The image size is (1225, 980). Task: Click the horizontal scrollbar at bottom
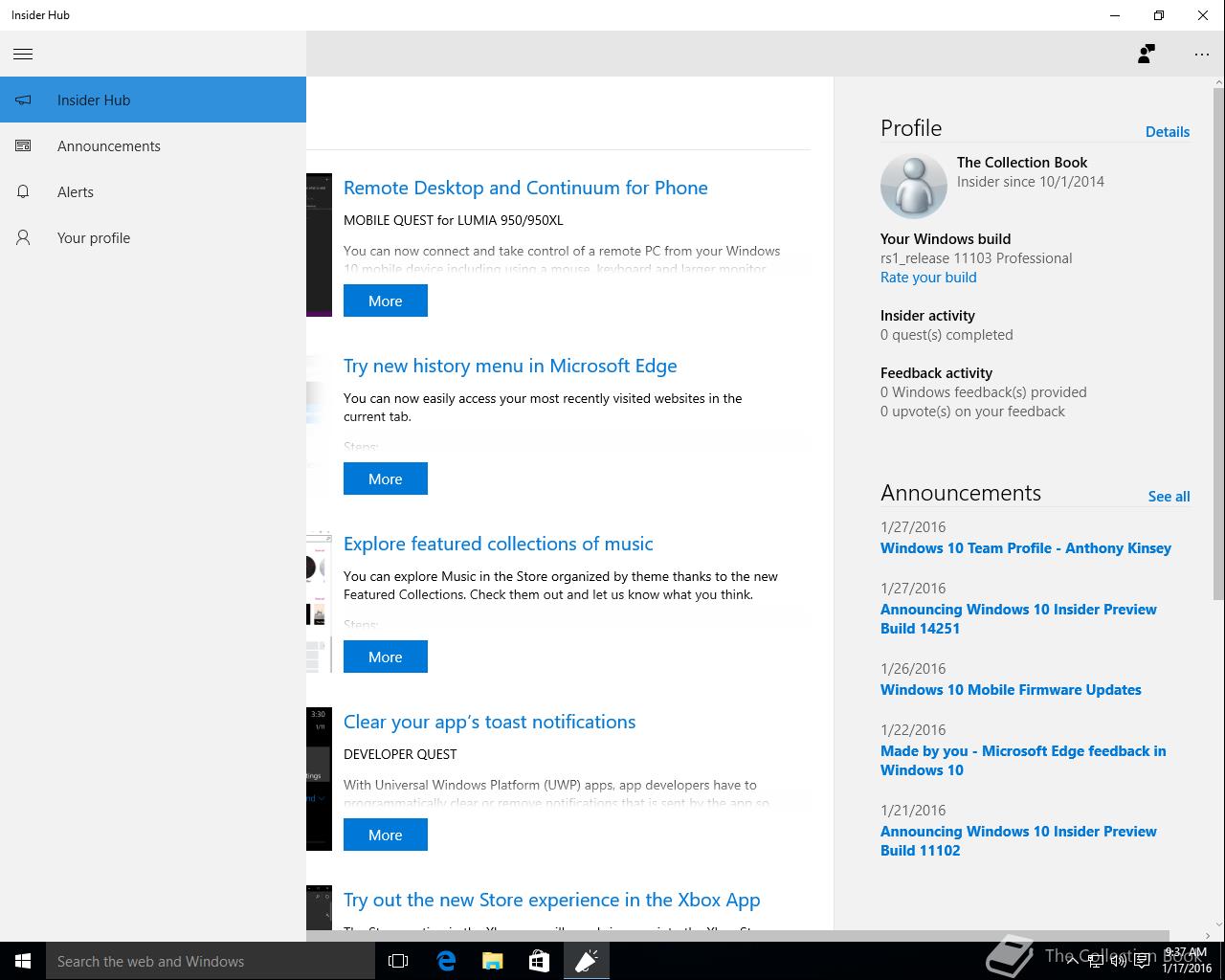(x=737, y=935)
